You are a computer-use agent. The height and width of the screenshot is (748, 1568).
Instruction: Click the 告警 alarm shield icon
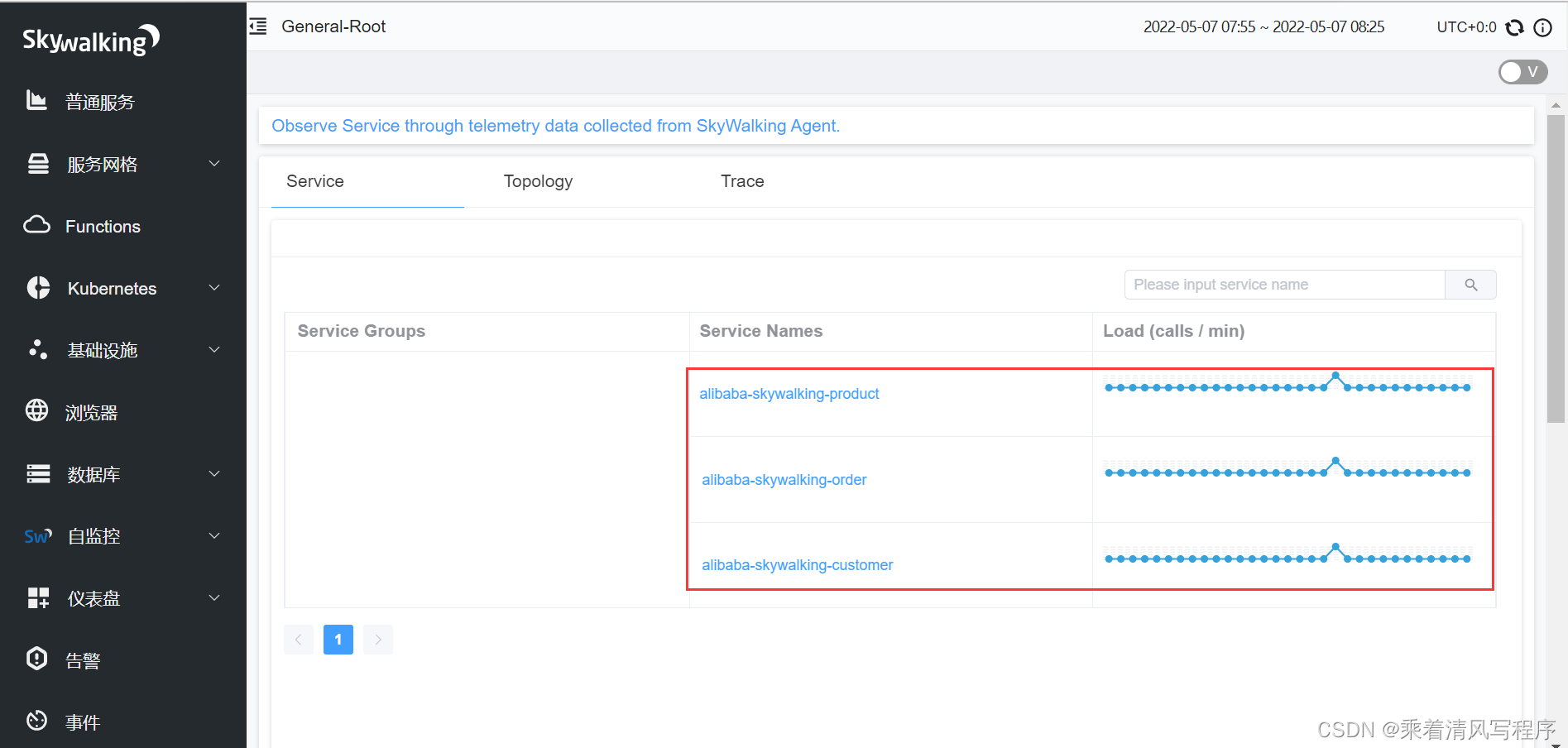point(36,659)
